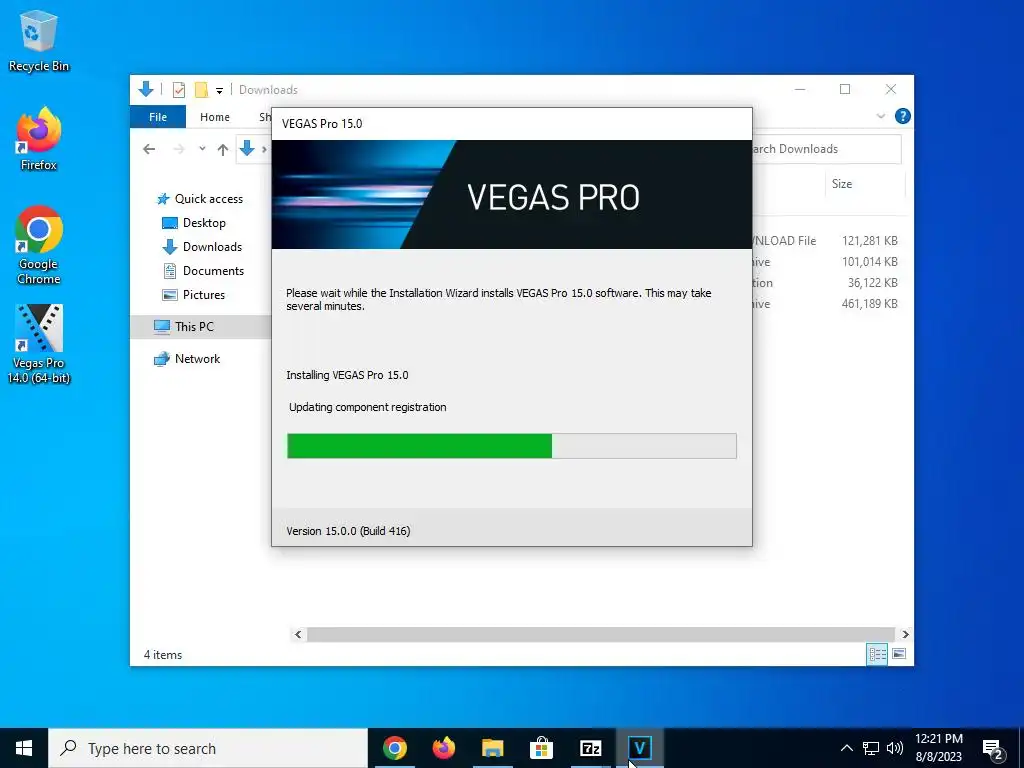Open recent locations dropdown in Explorer
This screenshot has width=1024, height=768.
[202, 149]
